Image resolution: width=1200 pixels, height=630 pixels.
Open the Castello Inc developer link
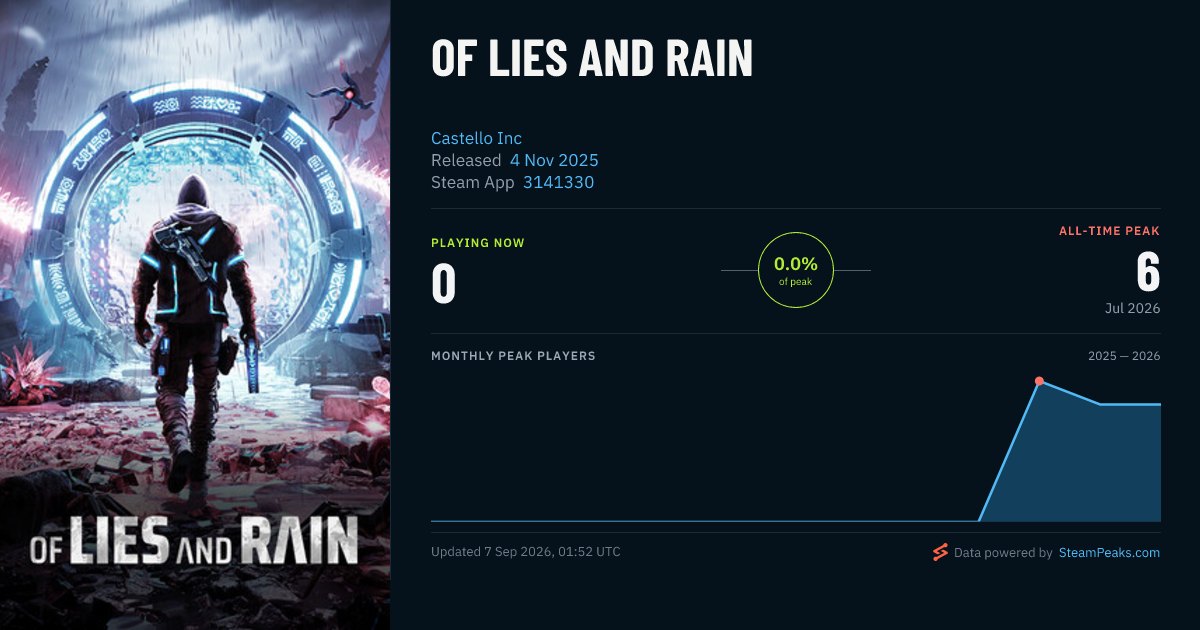(x=476, y=138)
